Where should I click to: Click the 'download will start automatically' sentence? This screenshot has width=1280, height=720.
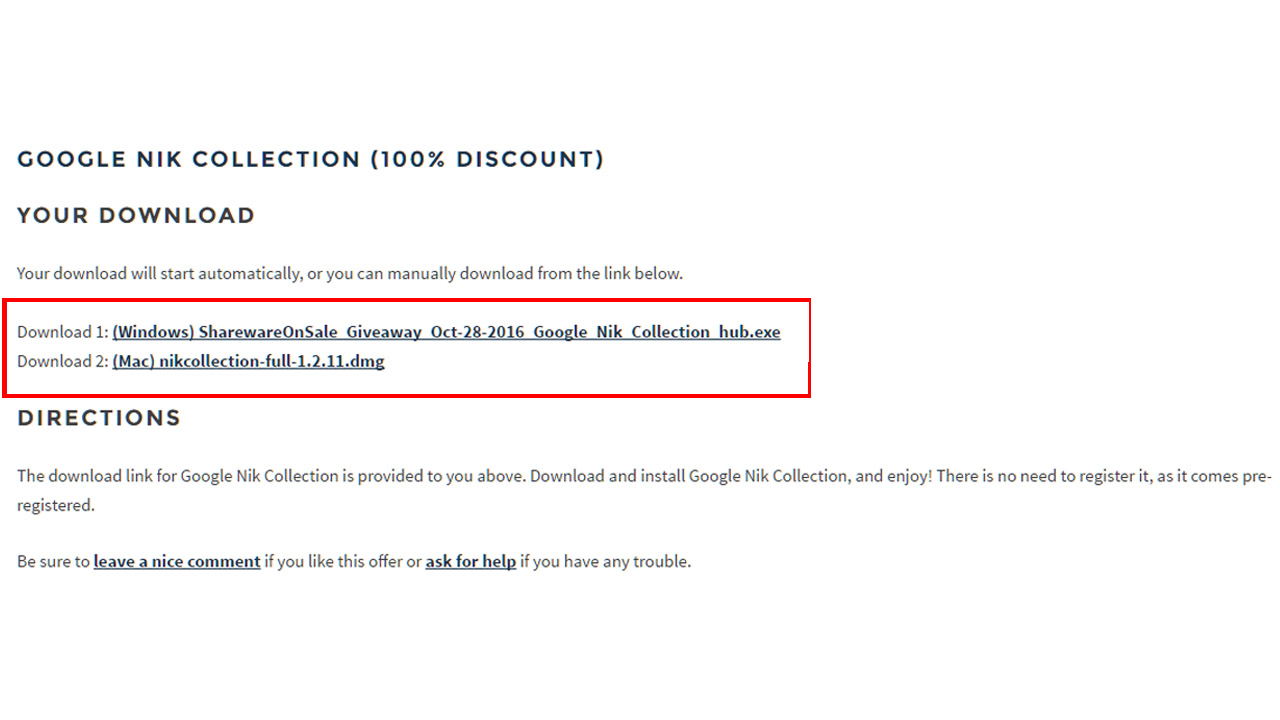click(350, 273)
